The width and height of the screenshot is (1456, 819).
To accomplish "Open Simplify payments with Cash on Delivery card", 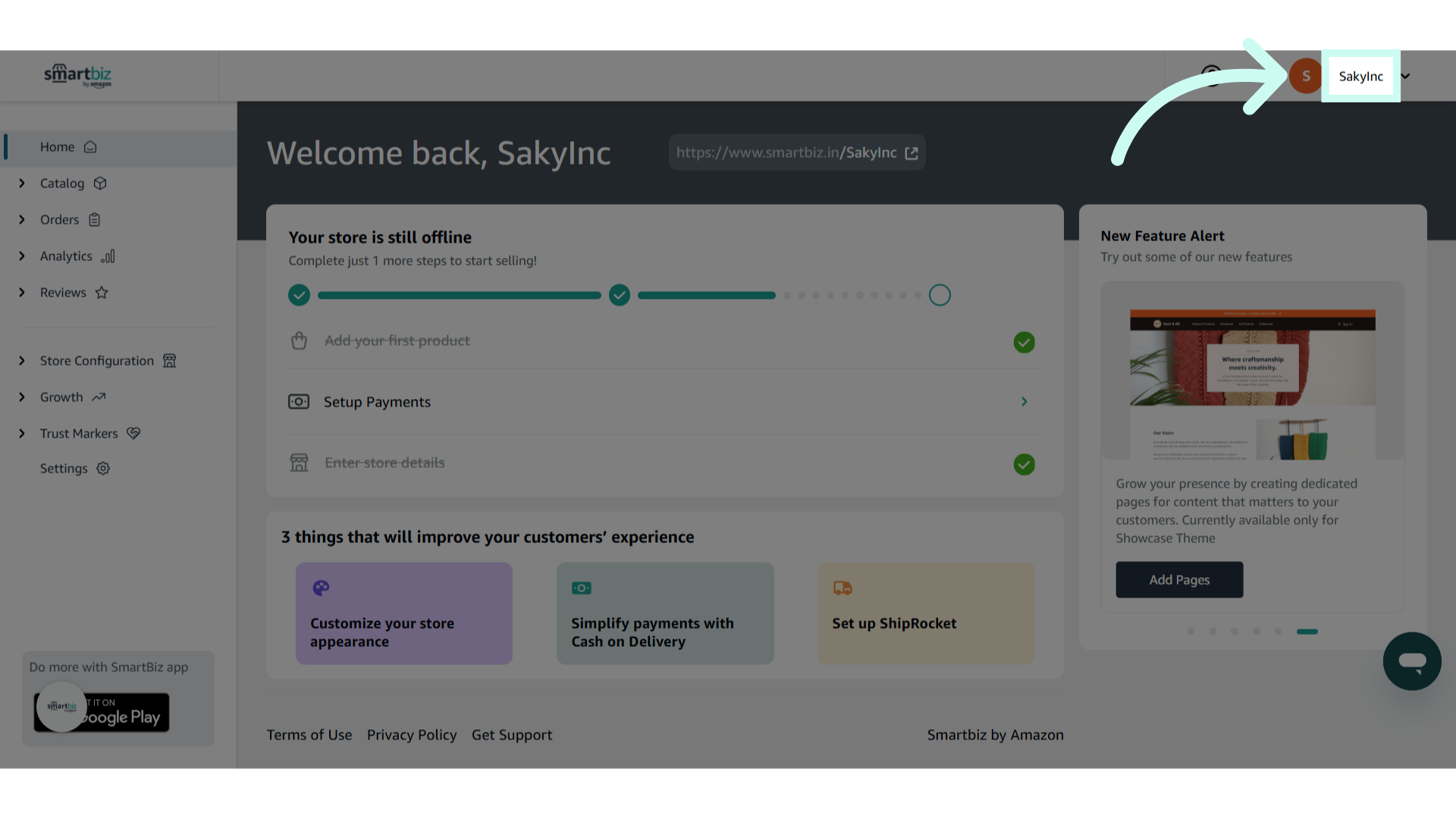I will pos(665,613).
